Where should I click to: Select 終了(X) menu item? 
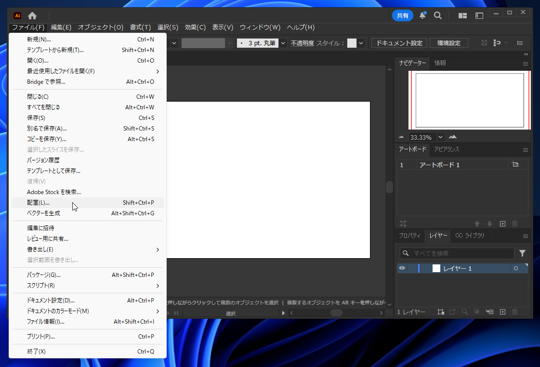coord(88,352)
